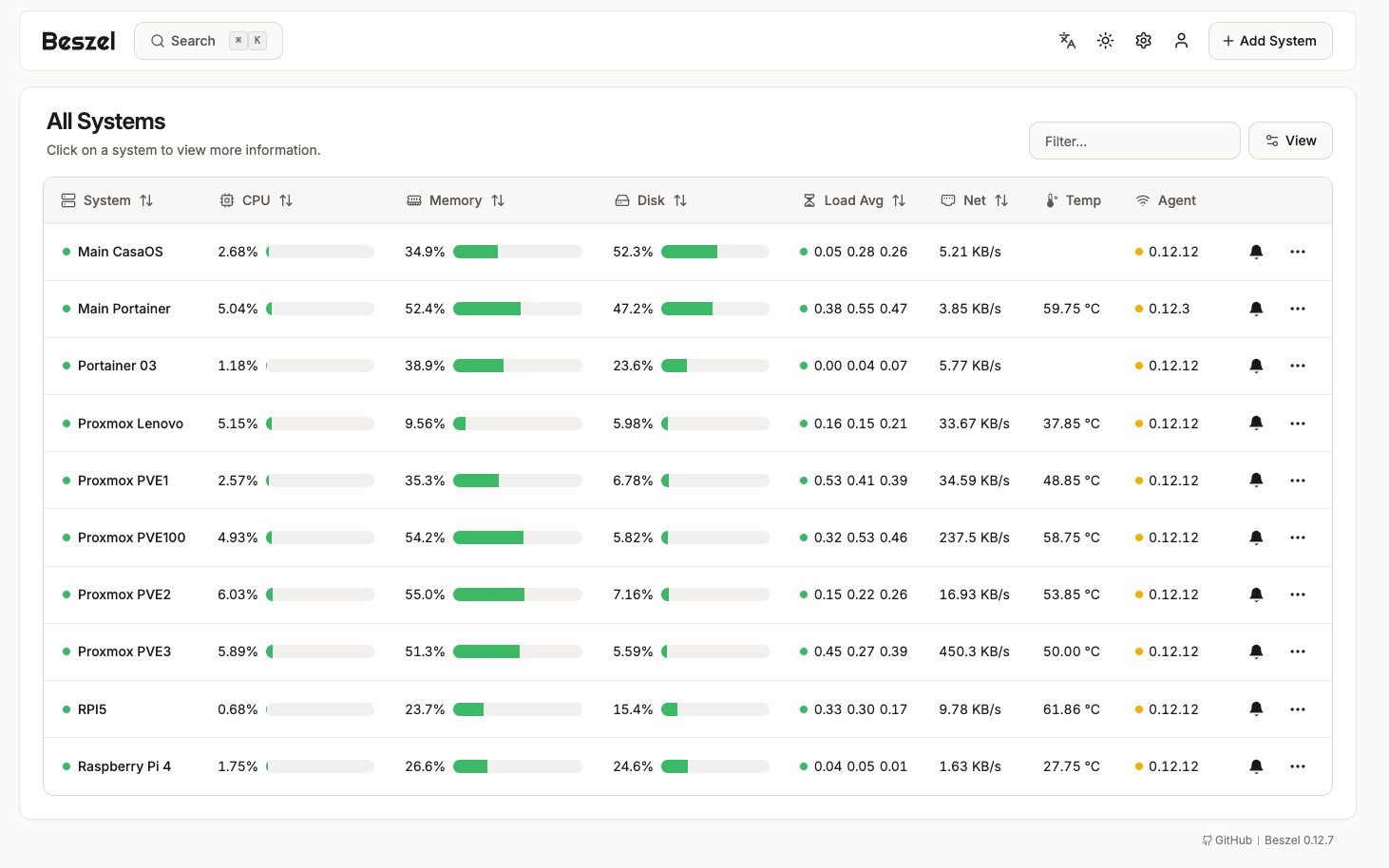Click Portainer 03 net value 5.77 KB/s
This screenshot has width=1389, height=868.
click(x=970, y=366)
